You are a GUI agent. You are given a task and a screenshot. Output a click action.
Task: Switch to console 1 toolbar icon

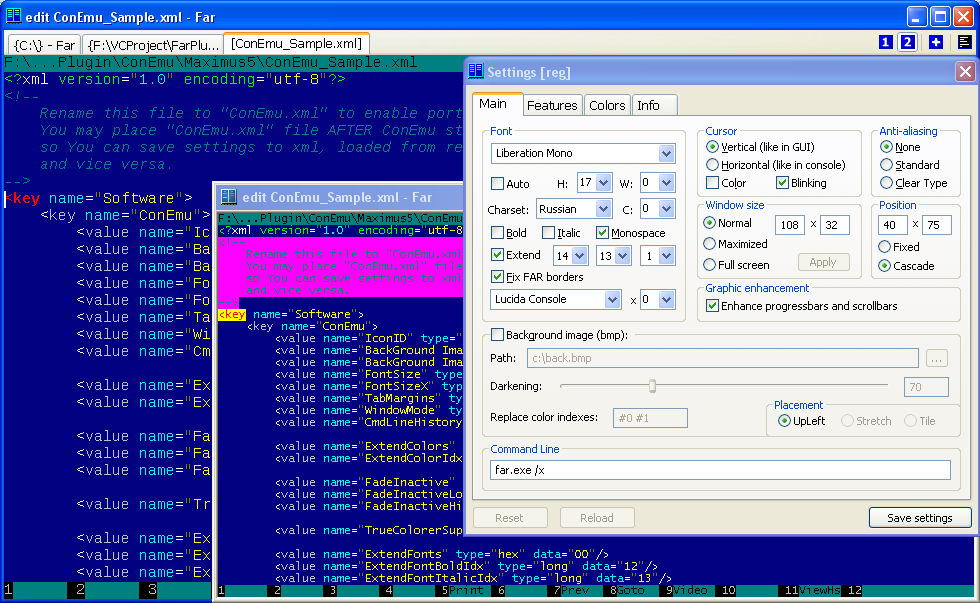(886, 42)
